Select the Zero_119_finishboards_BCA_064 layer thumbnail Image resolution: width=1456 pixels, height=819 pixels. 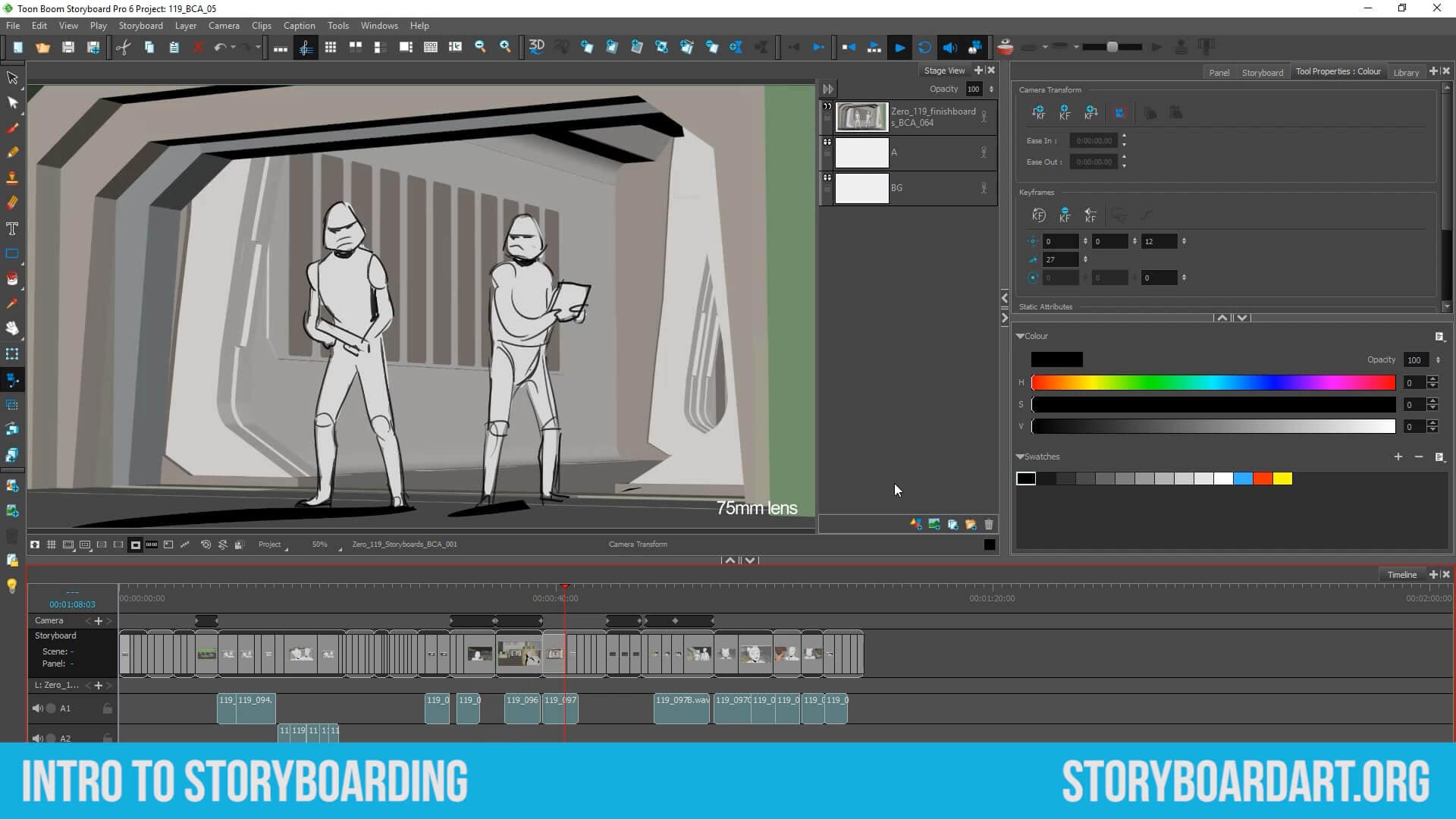coord(861,117)
